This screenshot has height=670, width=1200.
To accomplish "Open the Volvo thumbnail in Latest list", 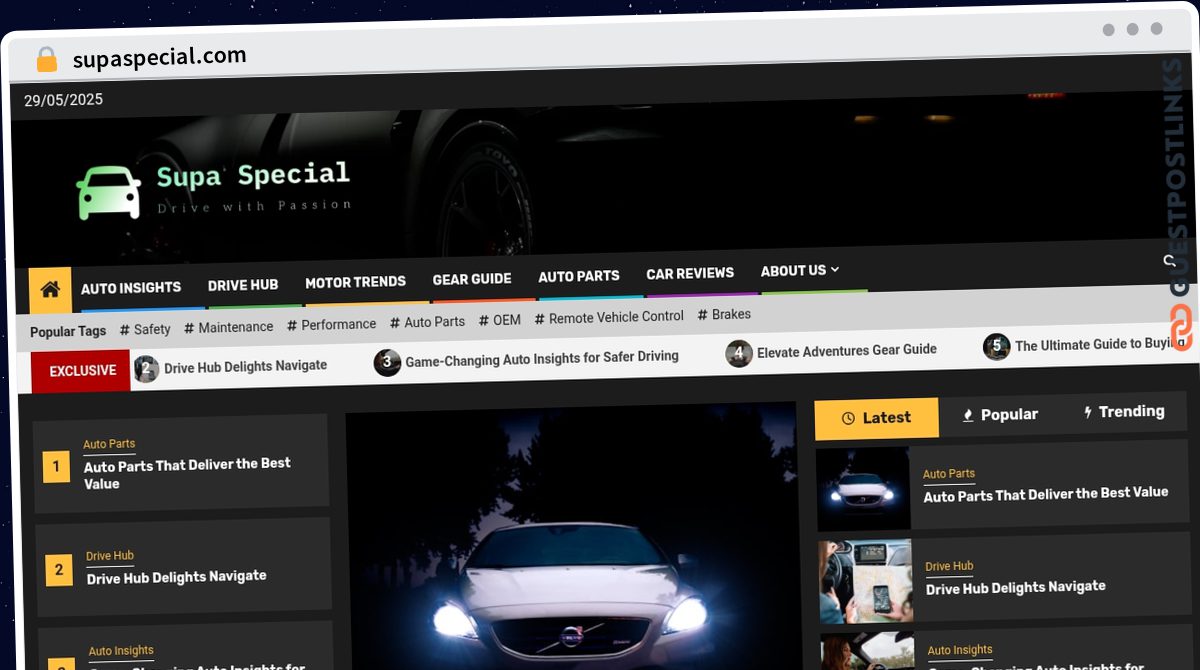I will [x=863, y=489].
